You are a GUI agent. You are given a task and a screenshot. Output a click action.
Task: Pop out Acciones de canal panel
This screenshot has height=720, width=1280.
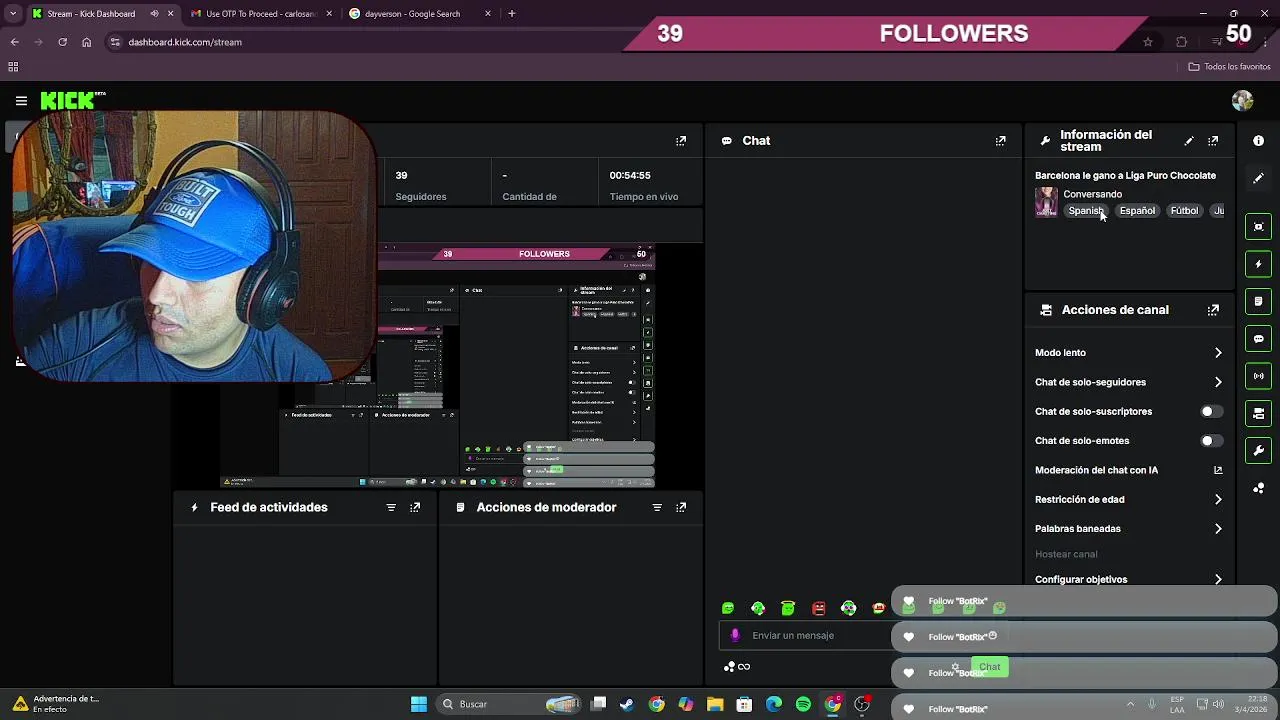coord(1213,310)
